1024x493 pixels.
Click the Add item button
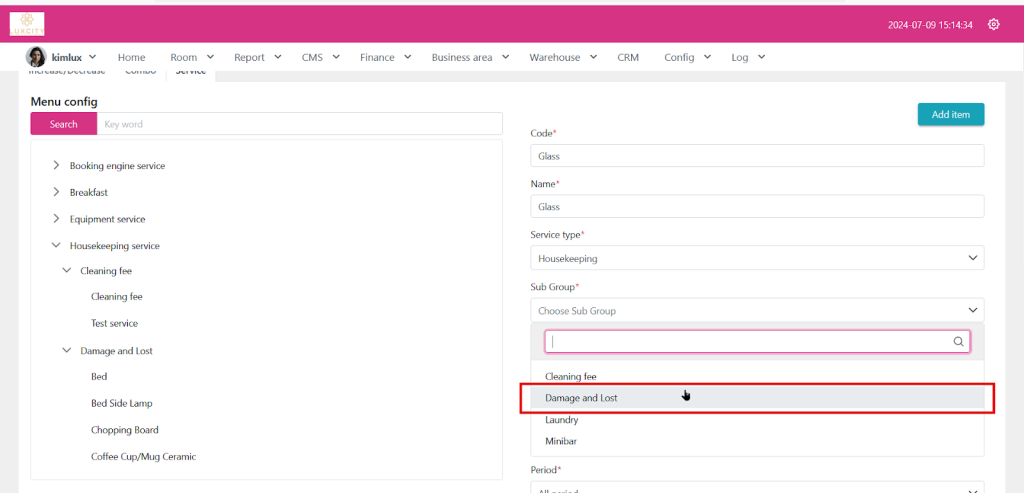click(950, 115)
